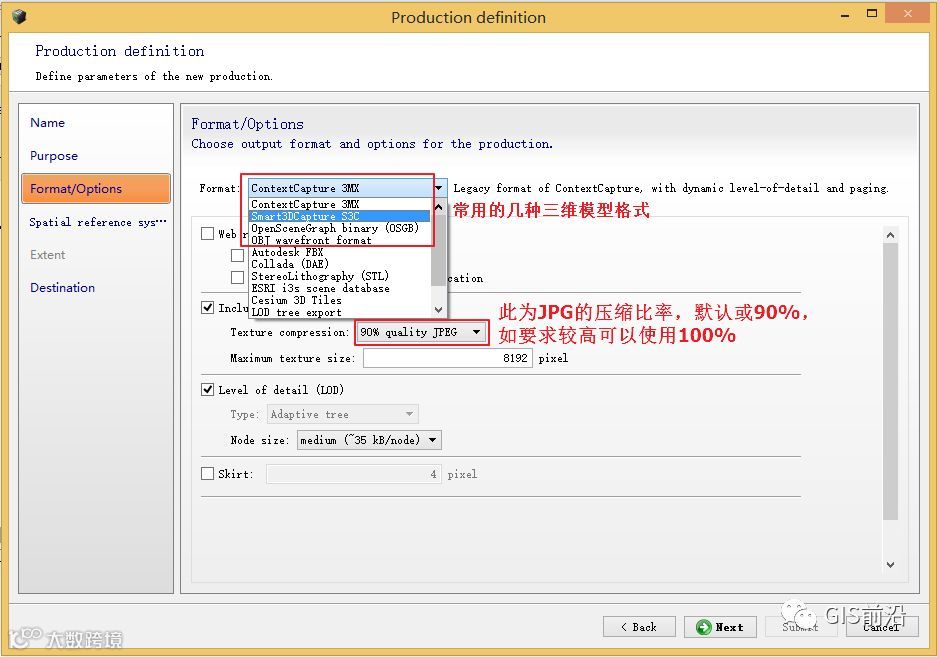937x657 pixels.
Task: Click format list scroll up arrow
Action: coord(439,207)
